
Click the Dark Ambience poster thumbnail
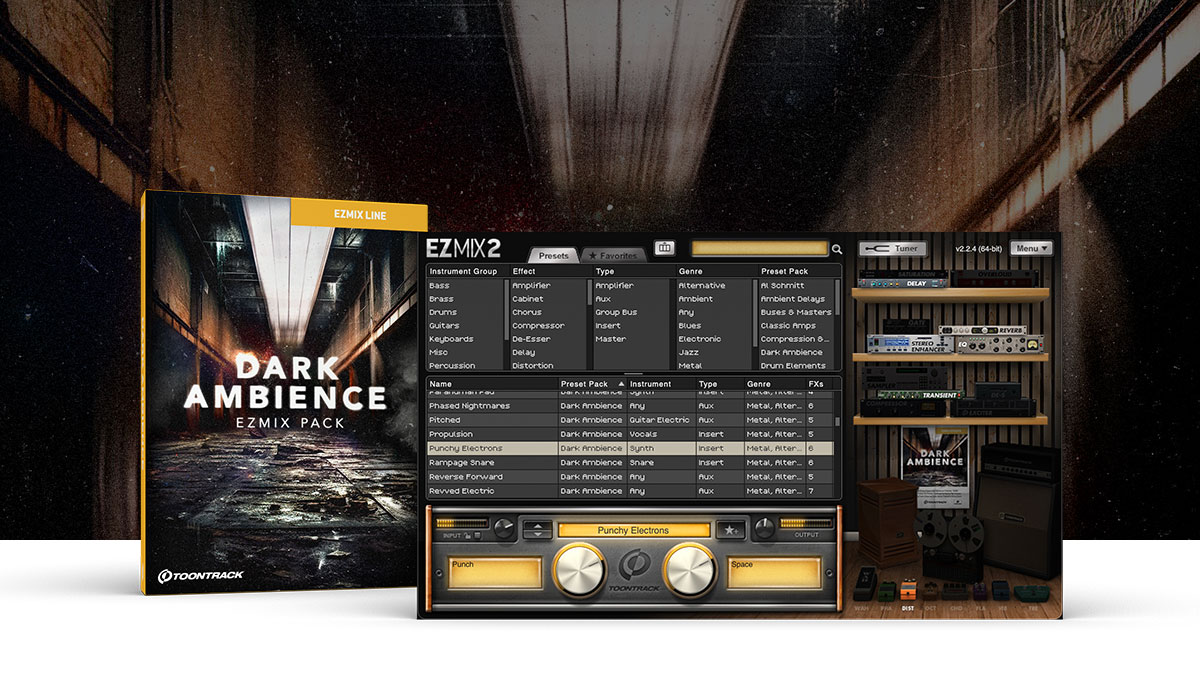click(x=935, y=466)
